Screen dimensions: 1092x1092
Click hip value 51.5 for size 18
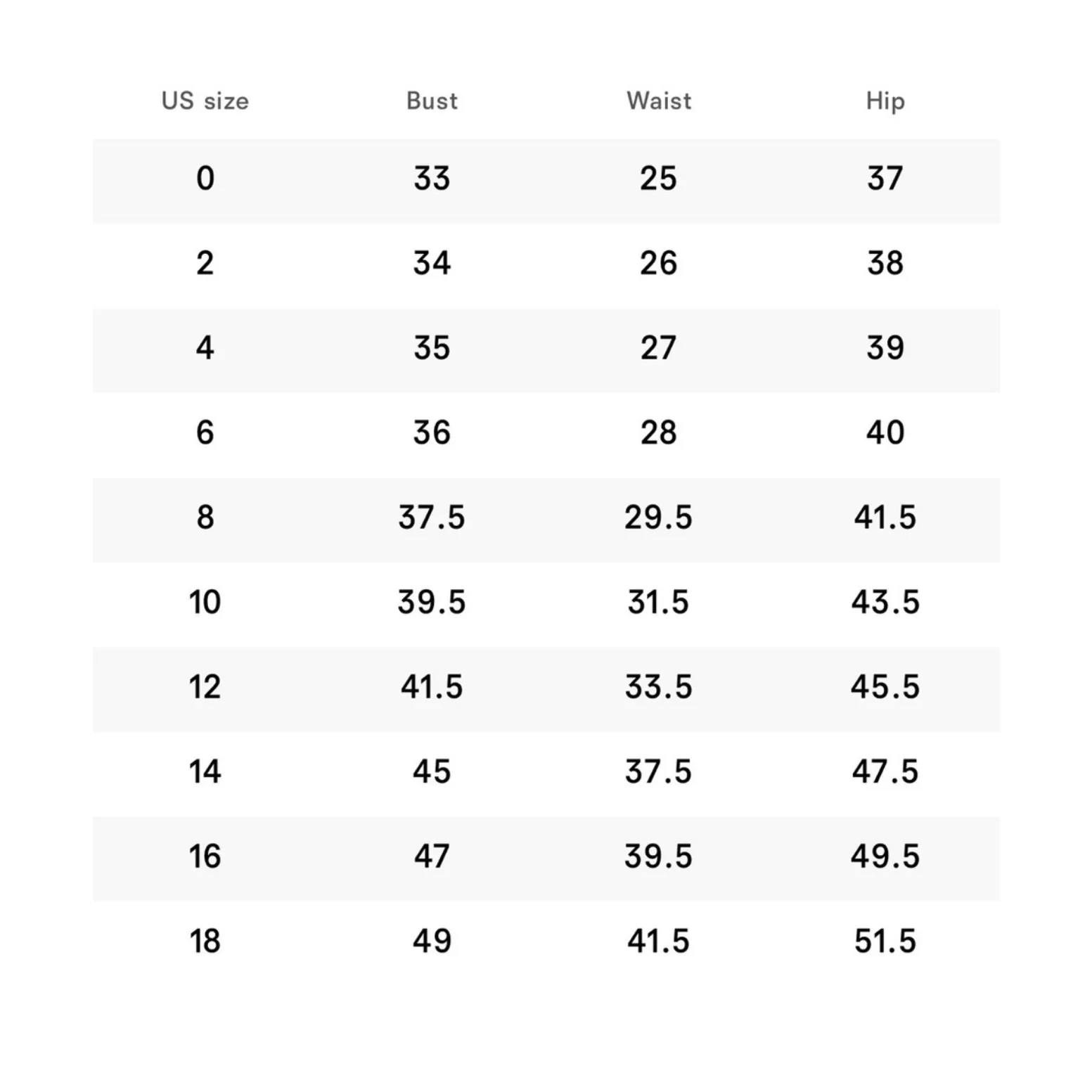coord(885,942)
